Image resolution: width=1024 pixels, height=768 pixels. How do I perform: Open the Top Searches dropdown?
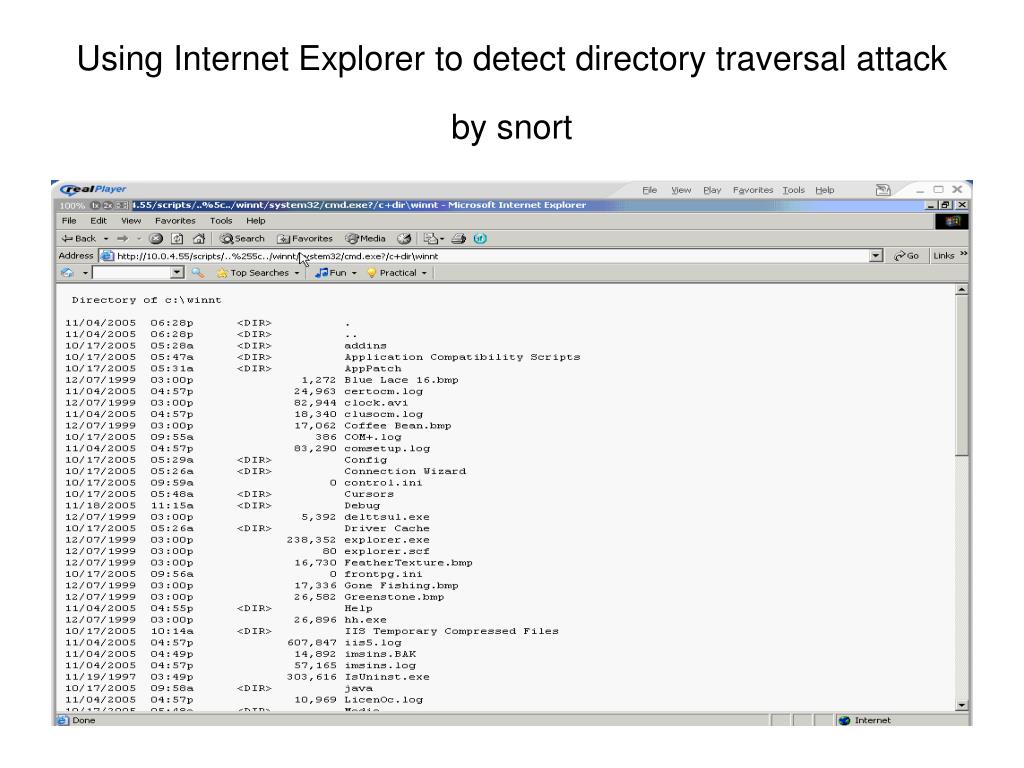point(258,273)
